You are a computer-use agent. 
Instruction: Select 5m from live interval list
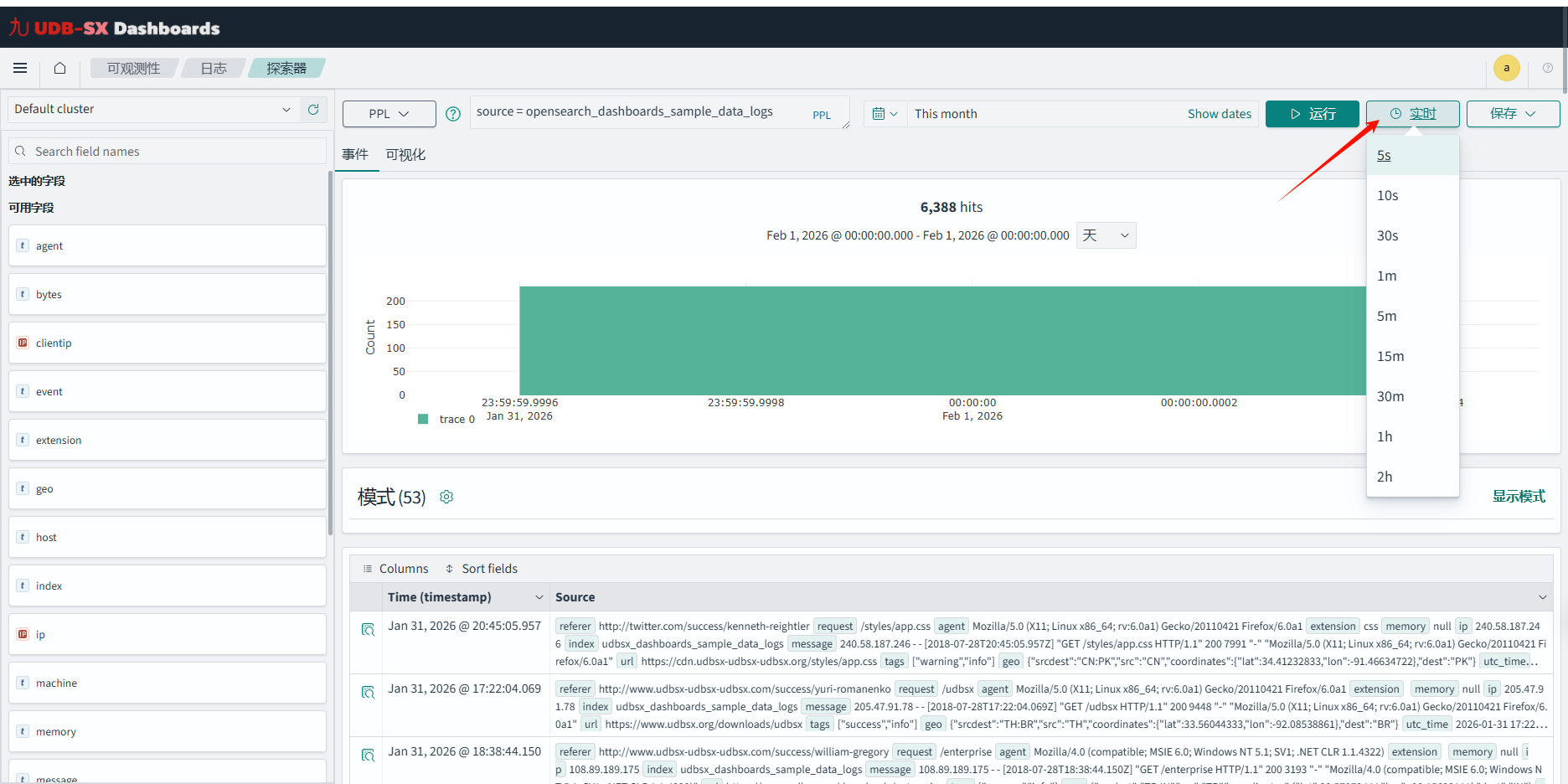point(1387,317)
